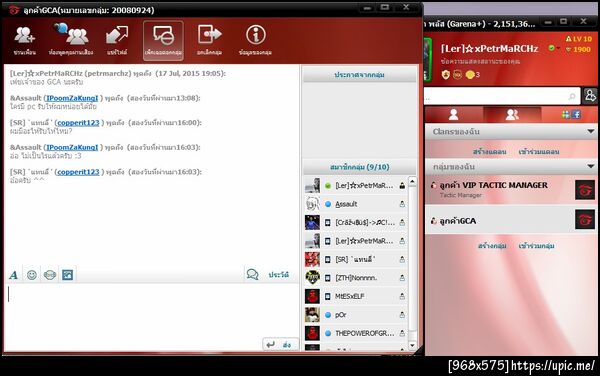Select the THEPOWEROFGR member name

point(365,334)
